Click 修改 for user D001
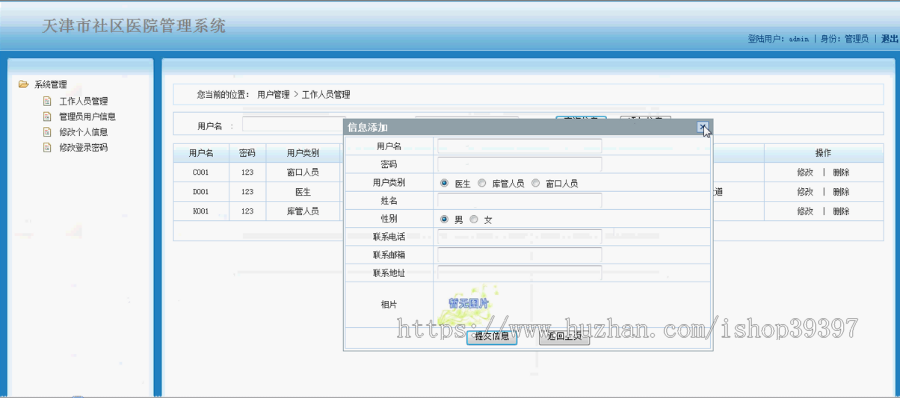Viewport: 900px width, 398px height. [805, 192]
